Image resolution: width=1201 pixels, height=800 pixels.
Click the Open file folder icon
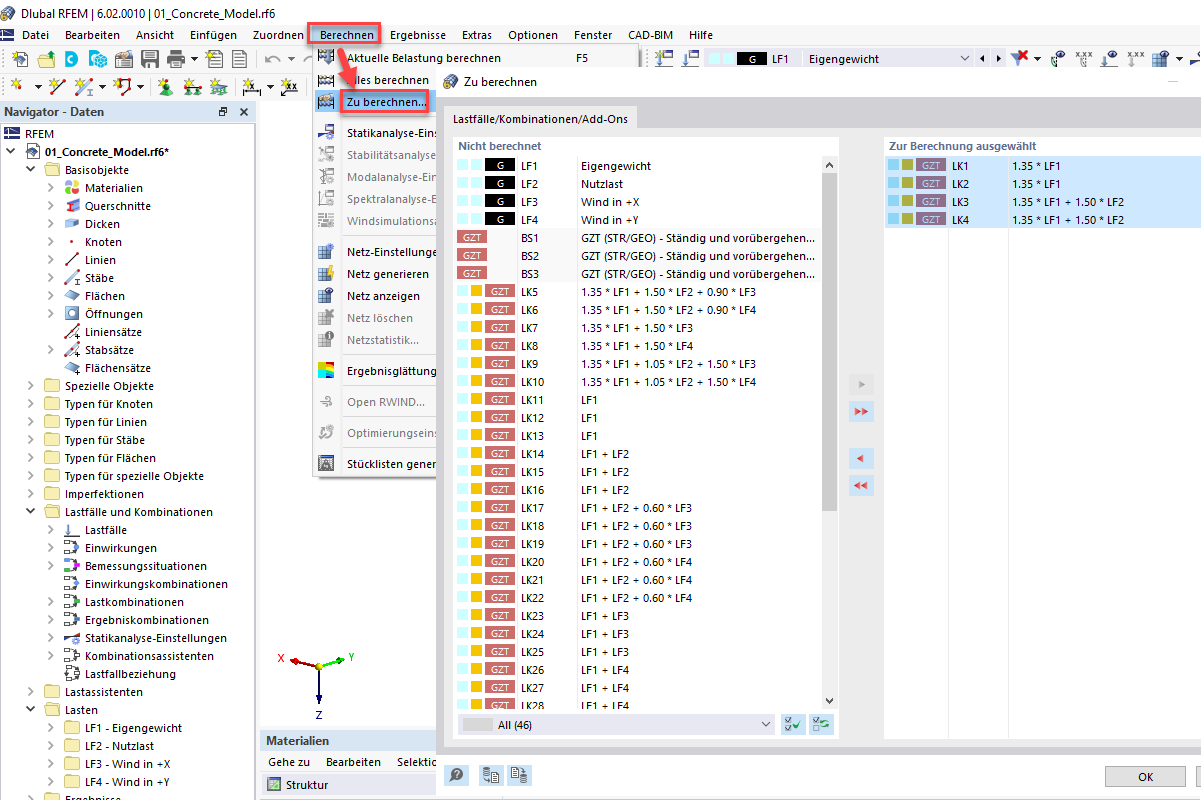coord(46,59)
